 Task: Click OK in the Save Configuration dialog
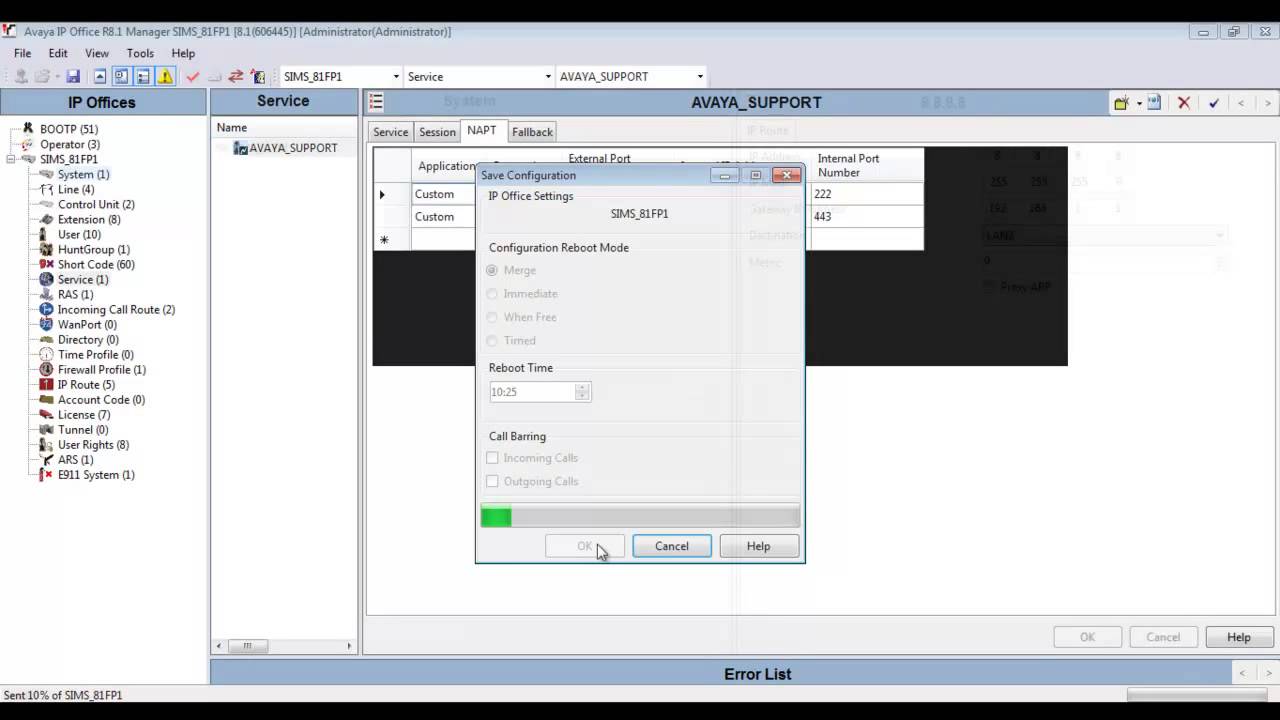(585, 546)
